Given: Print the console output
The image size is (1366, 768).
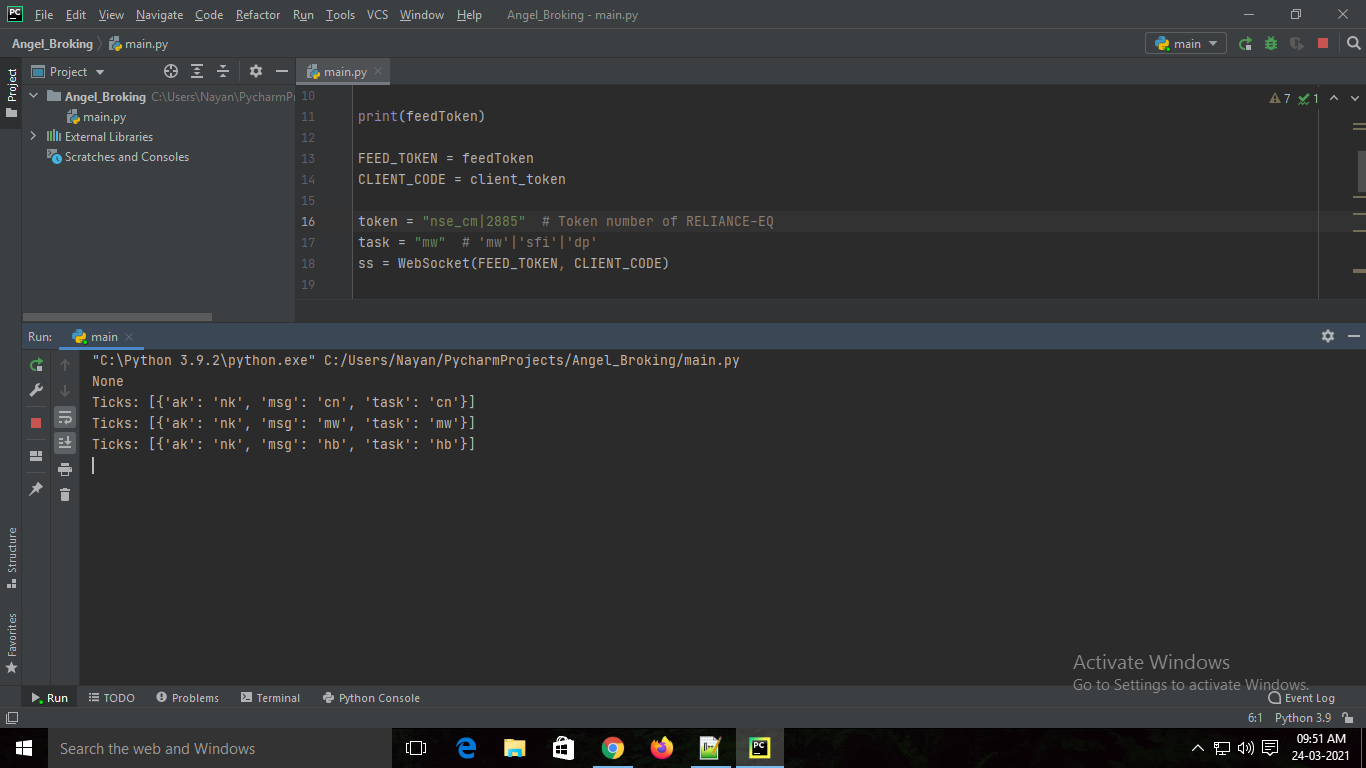Looking at the screenshot, I should tap(65, 469).
